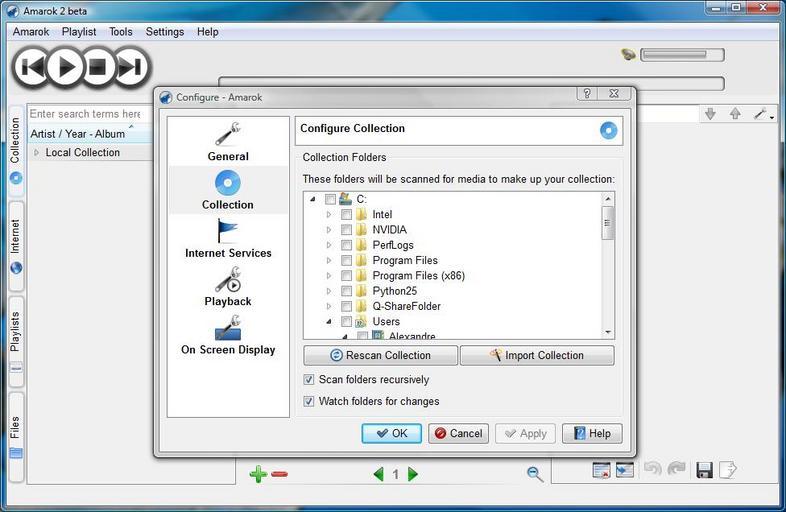
Task: Go to previous page green arrow
Action: click(x=379, y=474)
